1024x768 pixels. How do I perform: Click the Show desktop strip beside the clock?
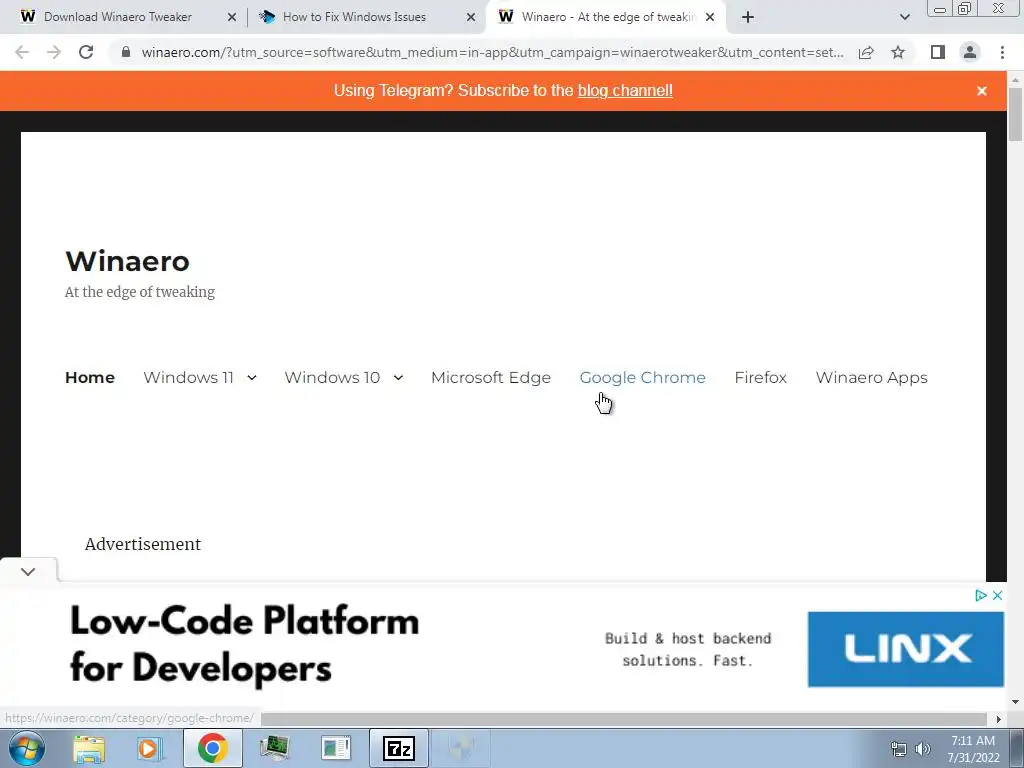click(1017, 748)
